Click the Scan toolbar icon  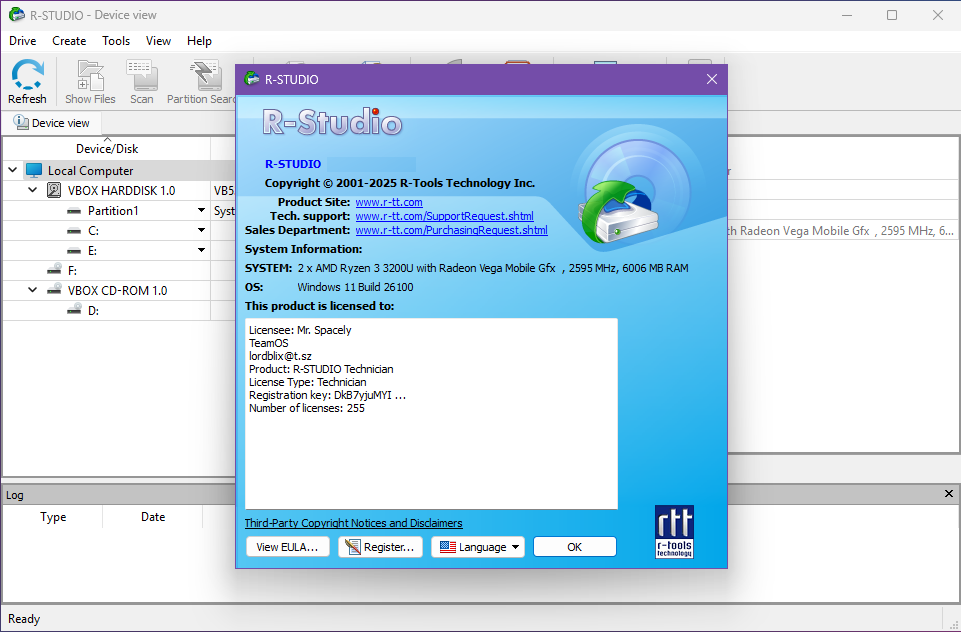tap(142, 75)
